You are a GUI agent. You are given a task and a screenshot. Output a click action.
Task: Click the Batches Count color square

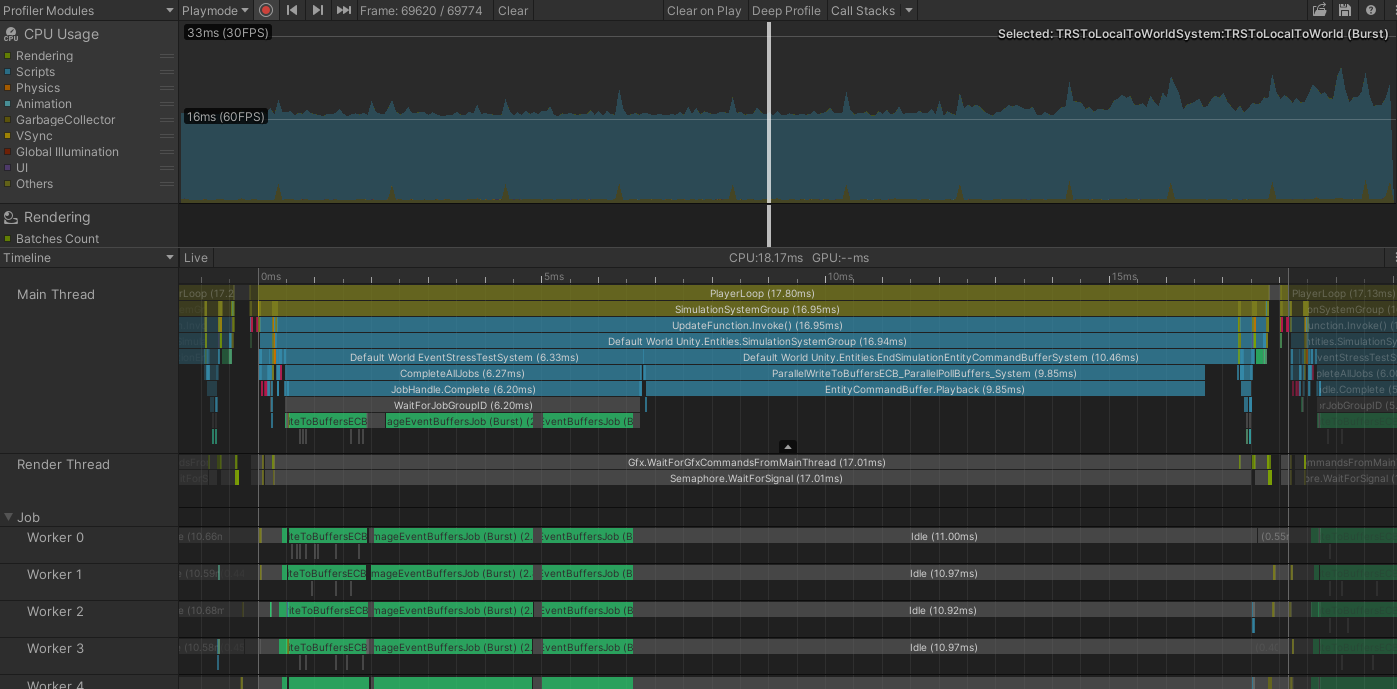8,239
